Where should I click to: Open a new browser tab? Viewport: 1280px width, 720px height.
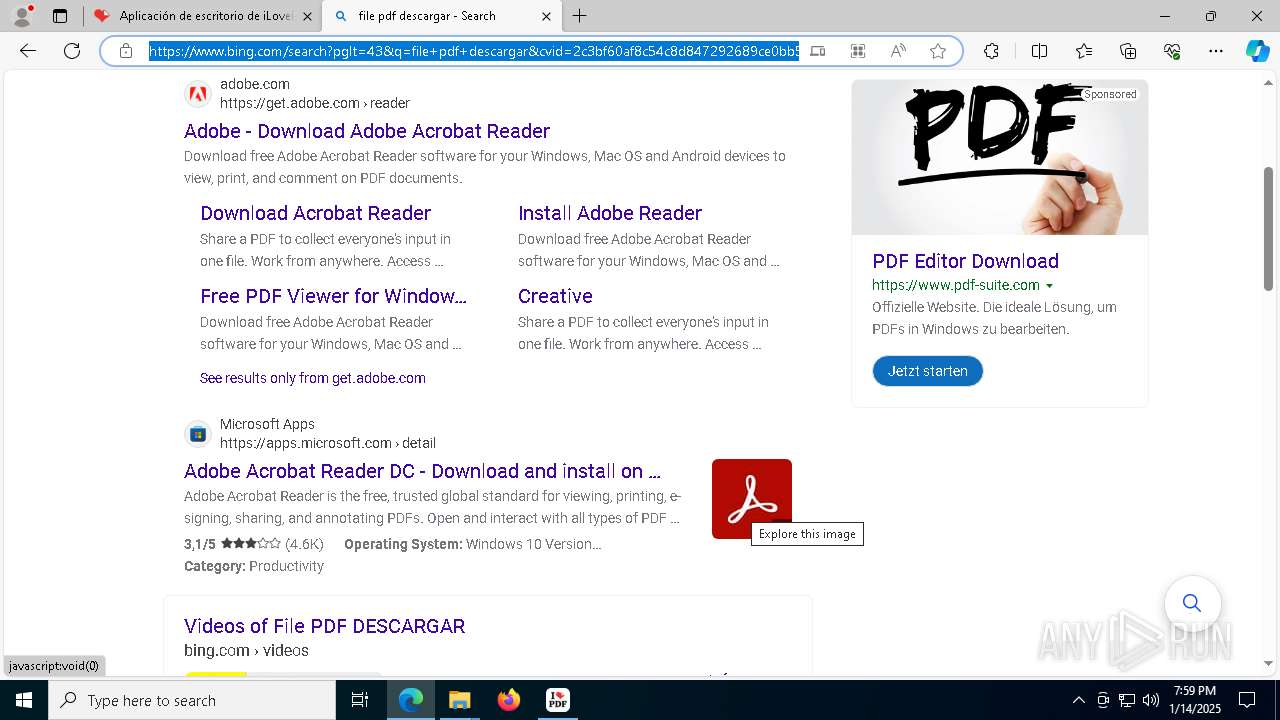580,16
